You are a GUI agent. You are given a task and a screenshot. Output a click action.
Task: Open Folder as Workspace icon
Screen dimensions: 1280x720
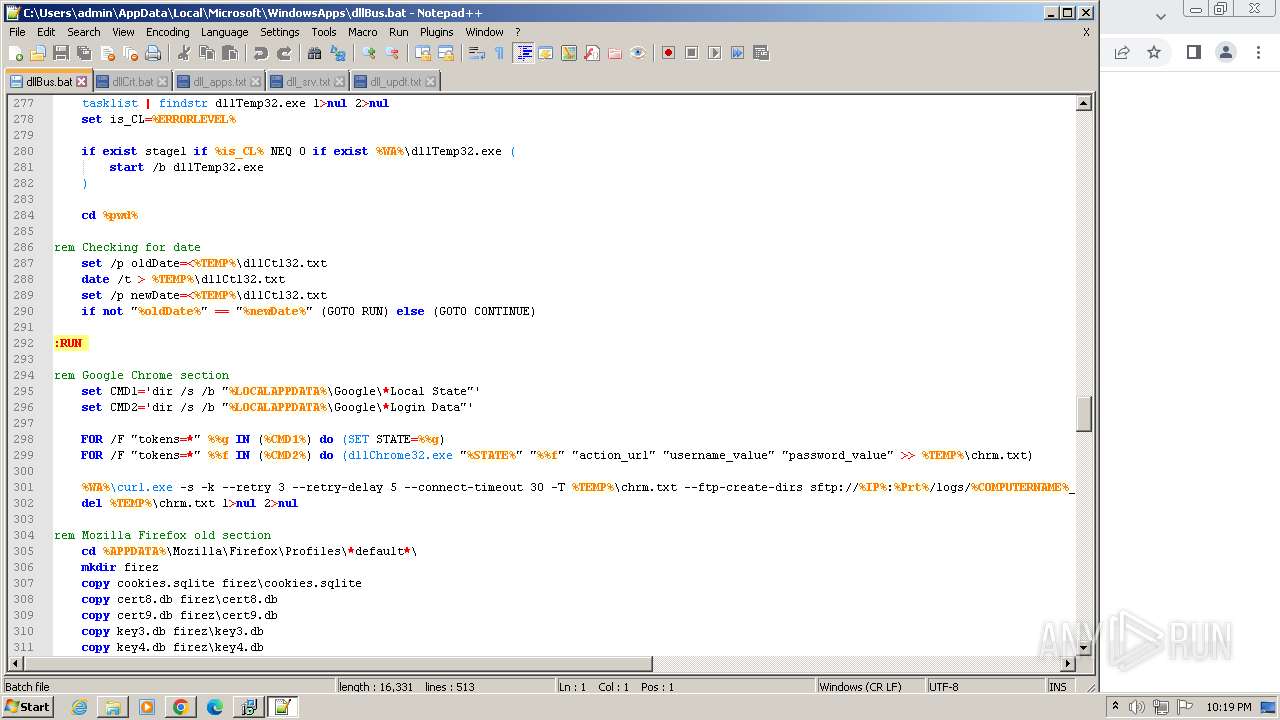coord(615,53)
